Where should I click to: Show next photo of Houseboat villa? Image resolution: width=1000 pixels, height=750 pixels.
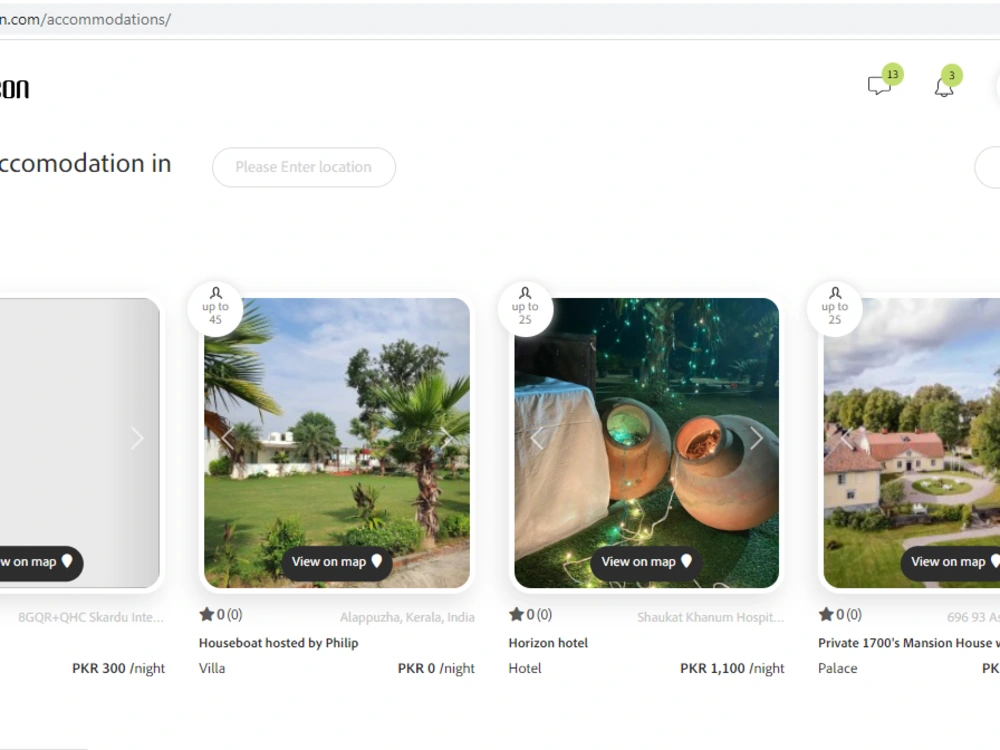tap(447, 438)
